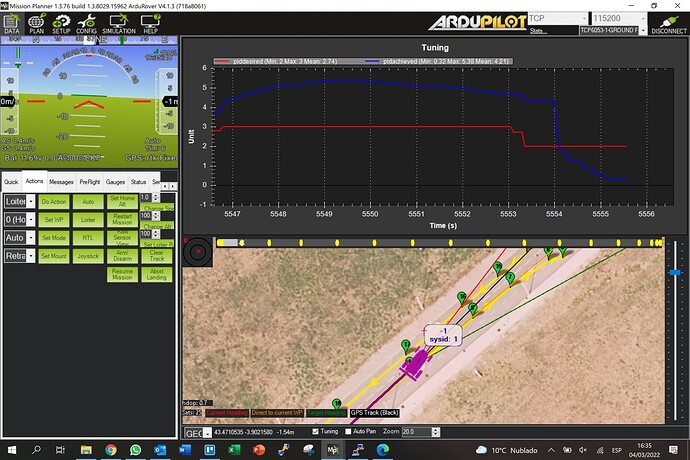
Task: Open the TCP6053-1-GROUND vehicle dropdown
Action: coord(643,30)
